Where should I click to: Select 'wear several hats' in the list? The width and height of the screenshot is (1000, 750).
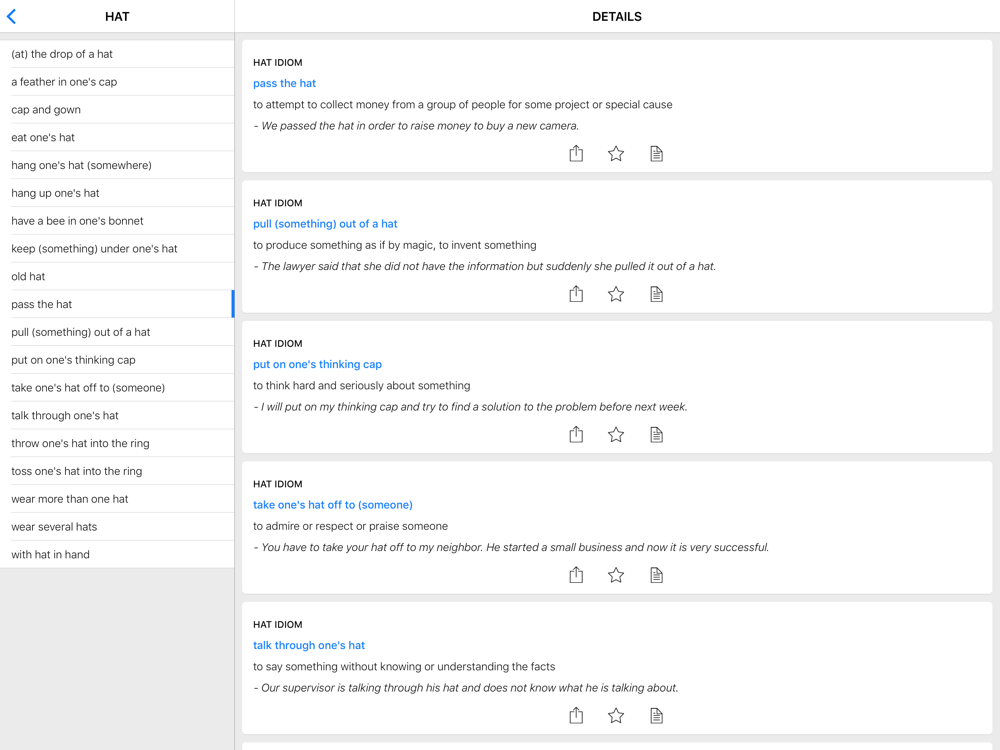click(117, 527)
